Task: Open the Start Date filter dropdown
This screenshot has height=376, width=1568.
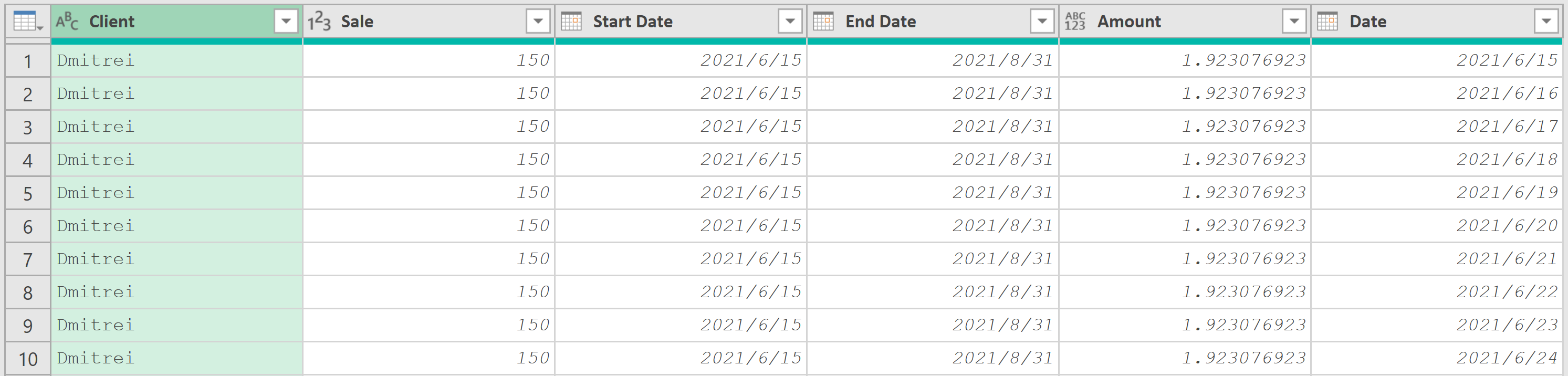Action: point(789,22)
